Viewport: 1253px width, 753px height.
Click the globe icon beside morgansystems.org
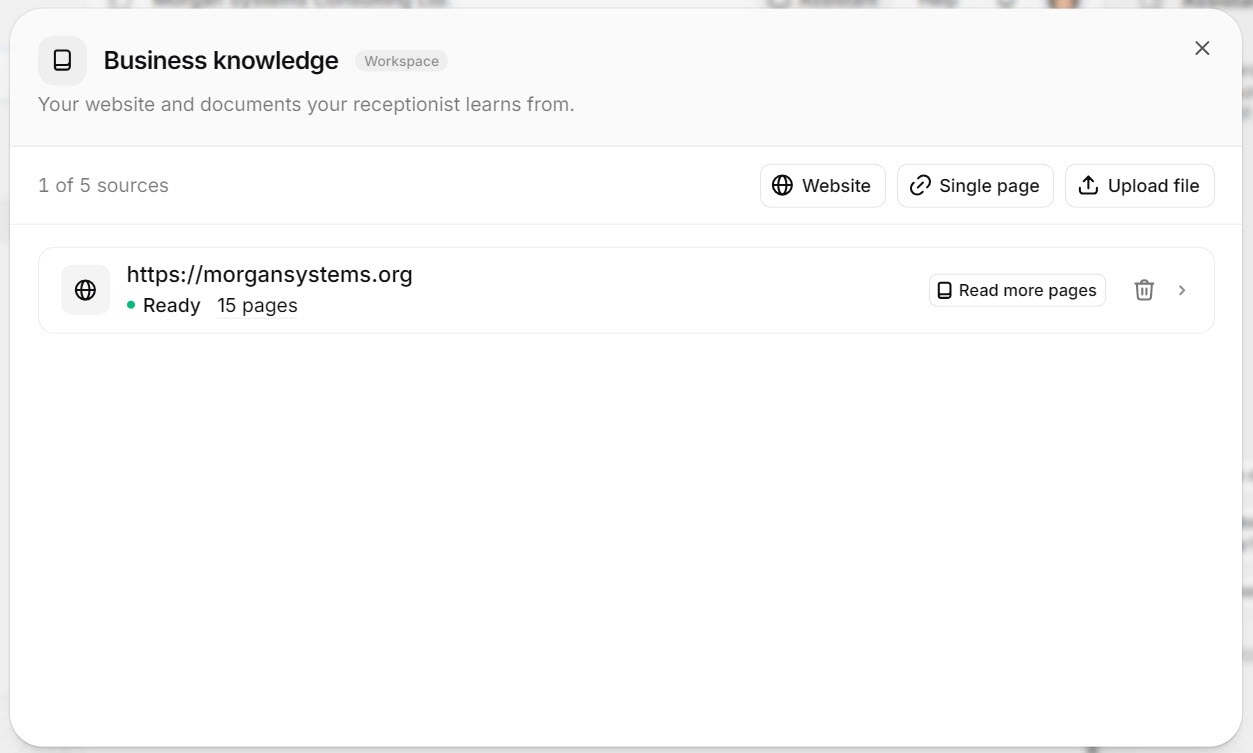(x=85, y=290)
